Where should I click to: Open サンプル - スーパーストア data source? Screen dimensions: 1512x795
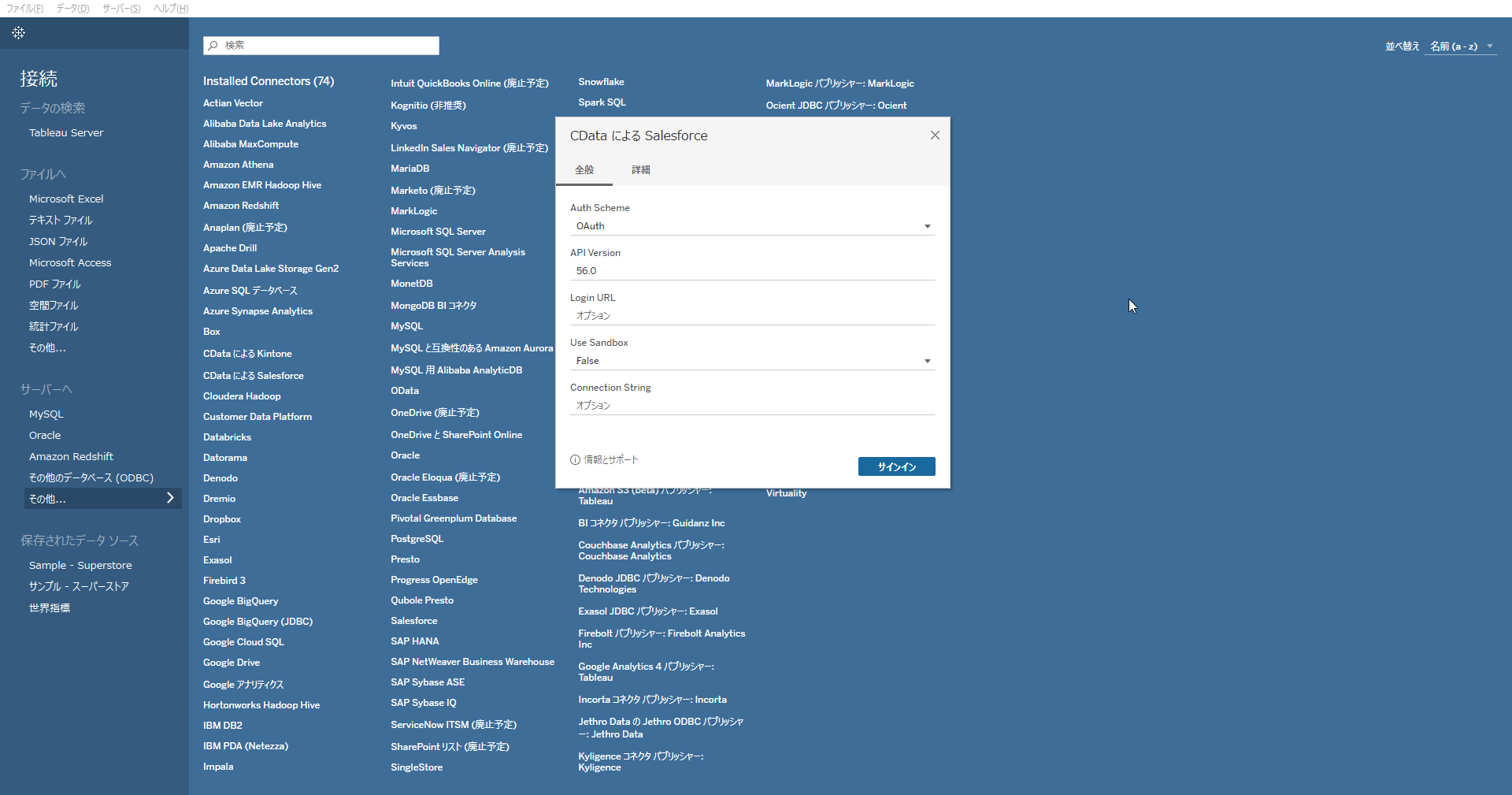pyautogui.click(x=79, y=587)
